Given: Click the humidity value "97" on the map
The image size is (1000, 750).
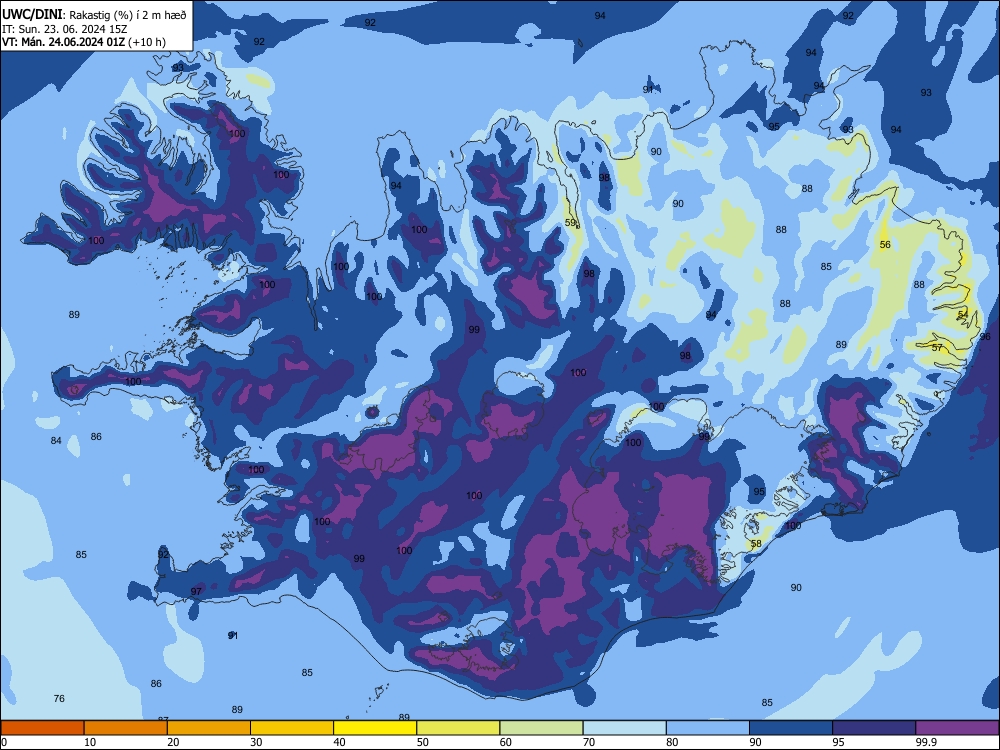Looking at the screenshot, I should [196, 592].
